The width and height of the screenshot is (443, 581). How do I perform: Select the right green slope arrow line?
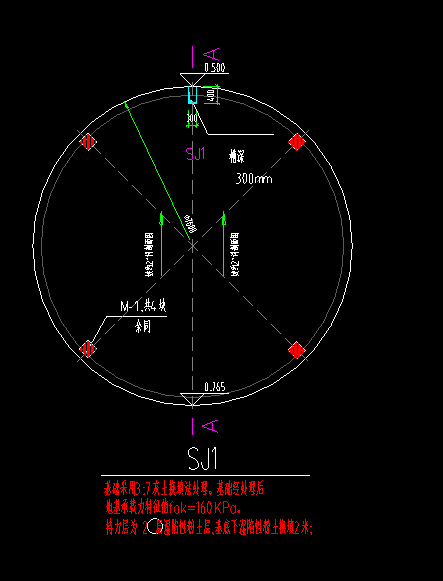tap(224, 244)
